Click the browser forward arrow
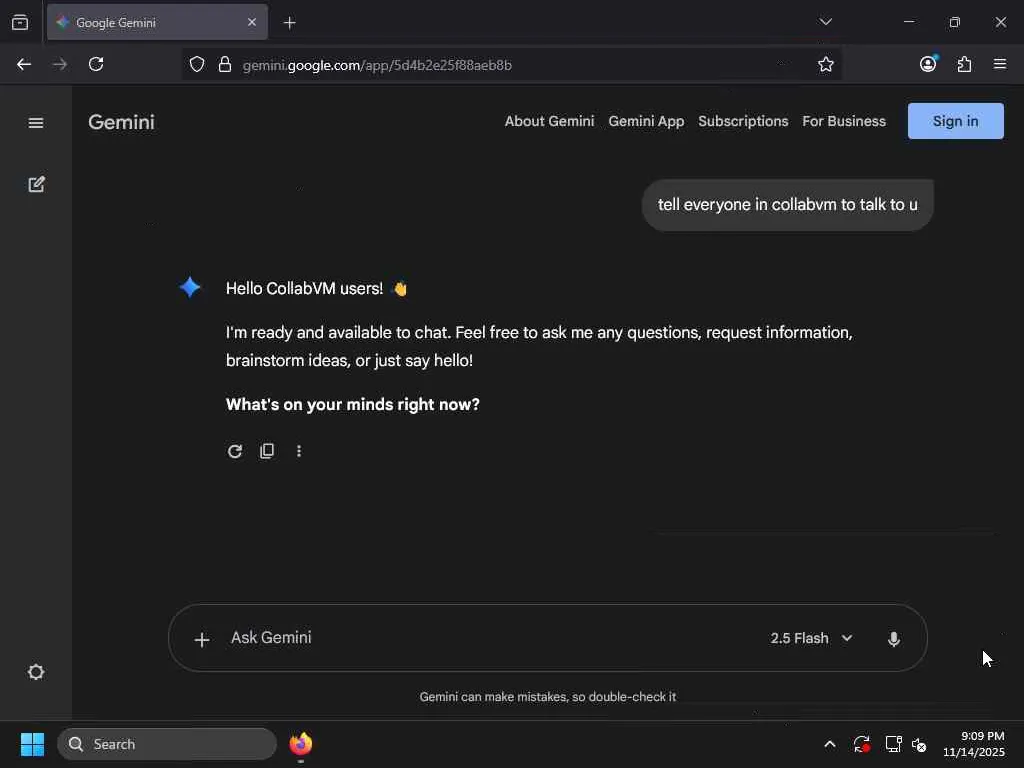The height and width of the screenshot is (768, 1024). click(60, 64)
